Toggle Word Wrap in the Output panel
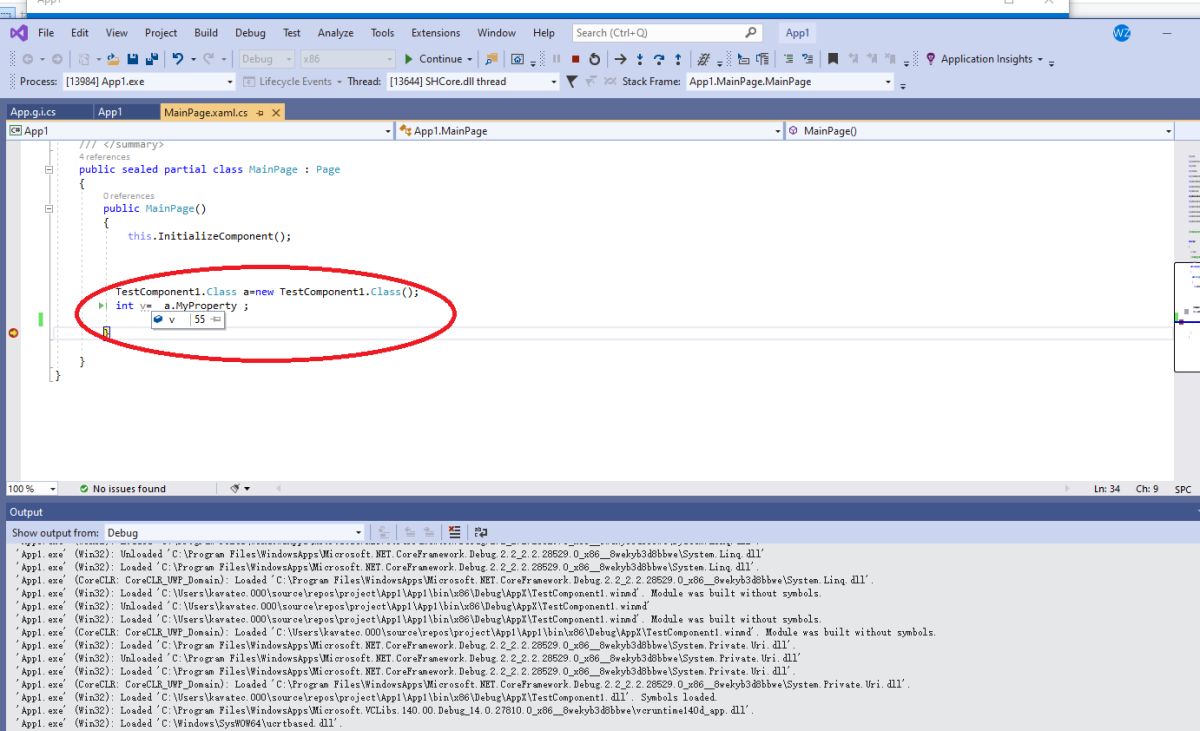The image size is (1200, 731). click(x=481, y=533)
